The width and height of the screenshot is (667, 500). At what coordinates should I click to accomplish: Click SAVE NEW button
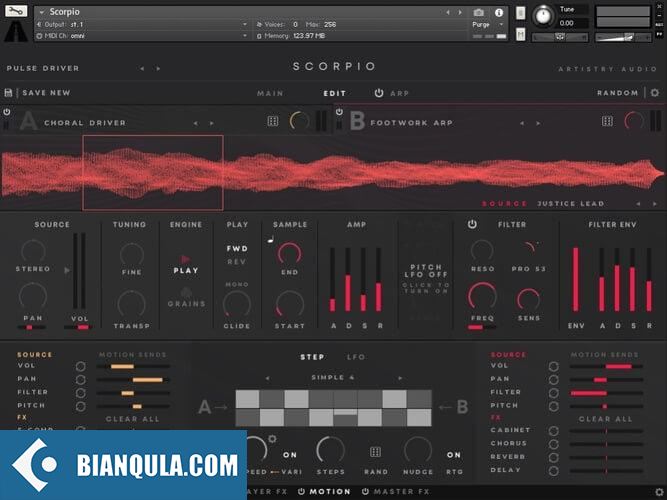coord(46,93)
